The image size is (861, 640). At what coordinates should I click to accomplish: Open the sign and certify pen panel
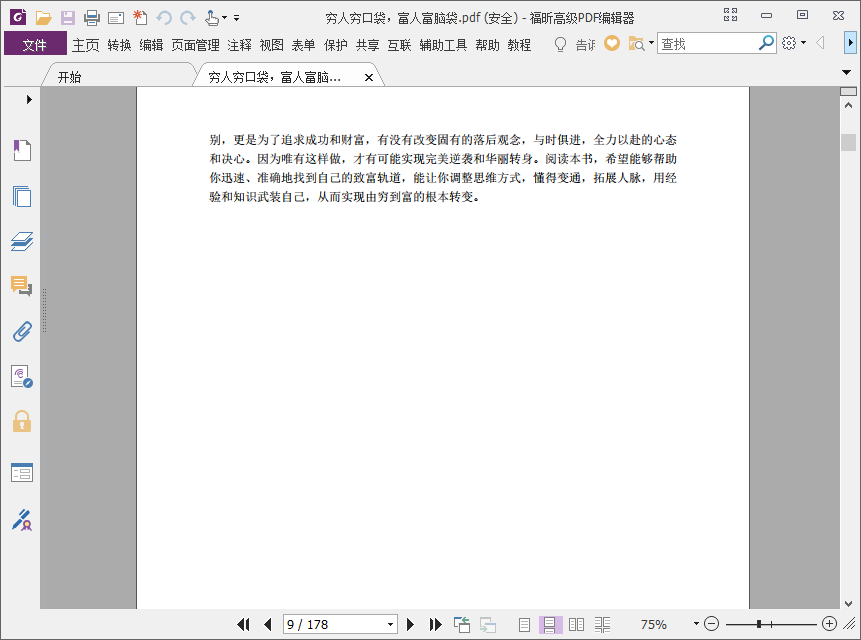coord(22,520)
